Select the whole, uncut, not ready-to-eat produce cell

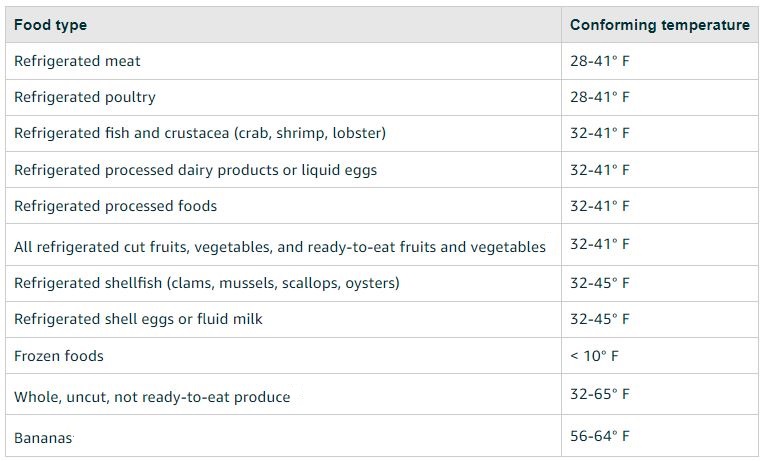152,397
